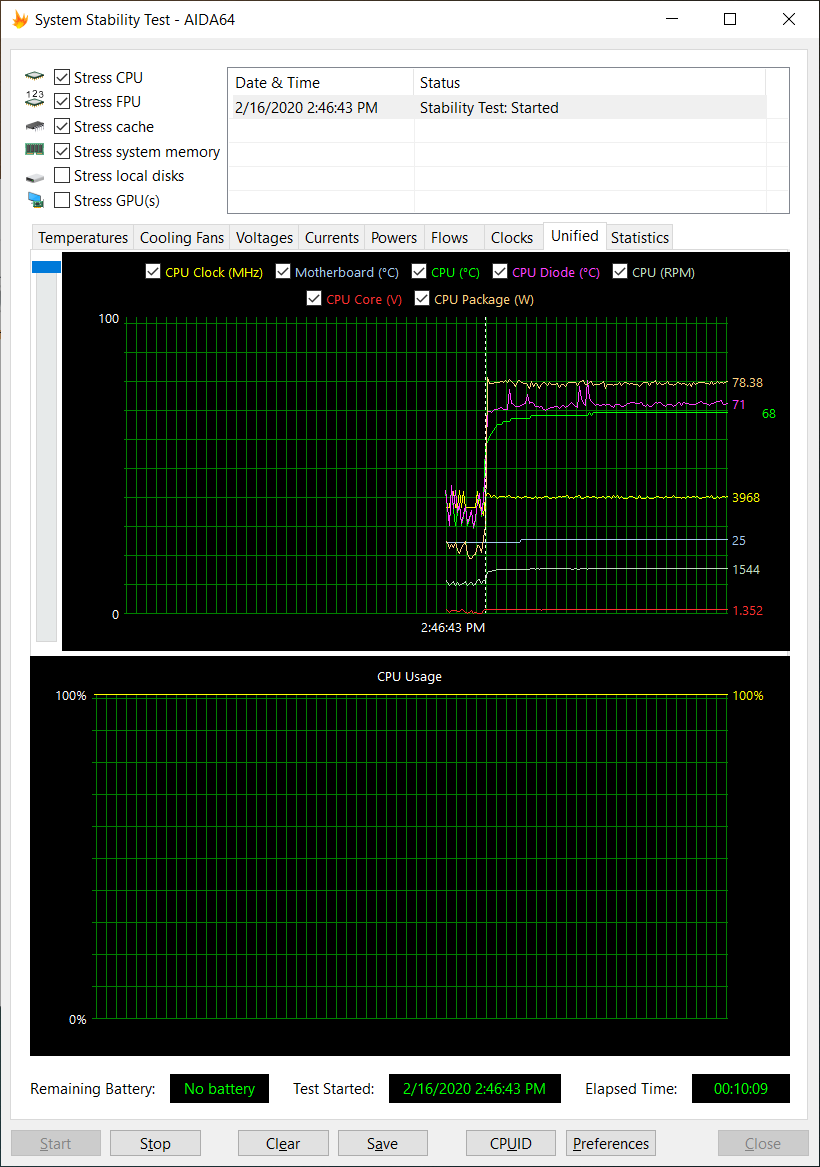Switch to the Voltages tab
This screenshot has height=1167, width=820.
click(264, 237)
